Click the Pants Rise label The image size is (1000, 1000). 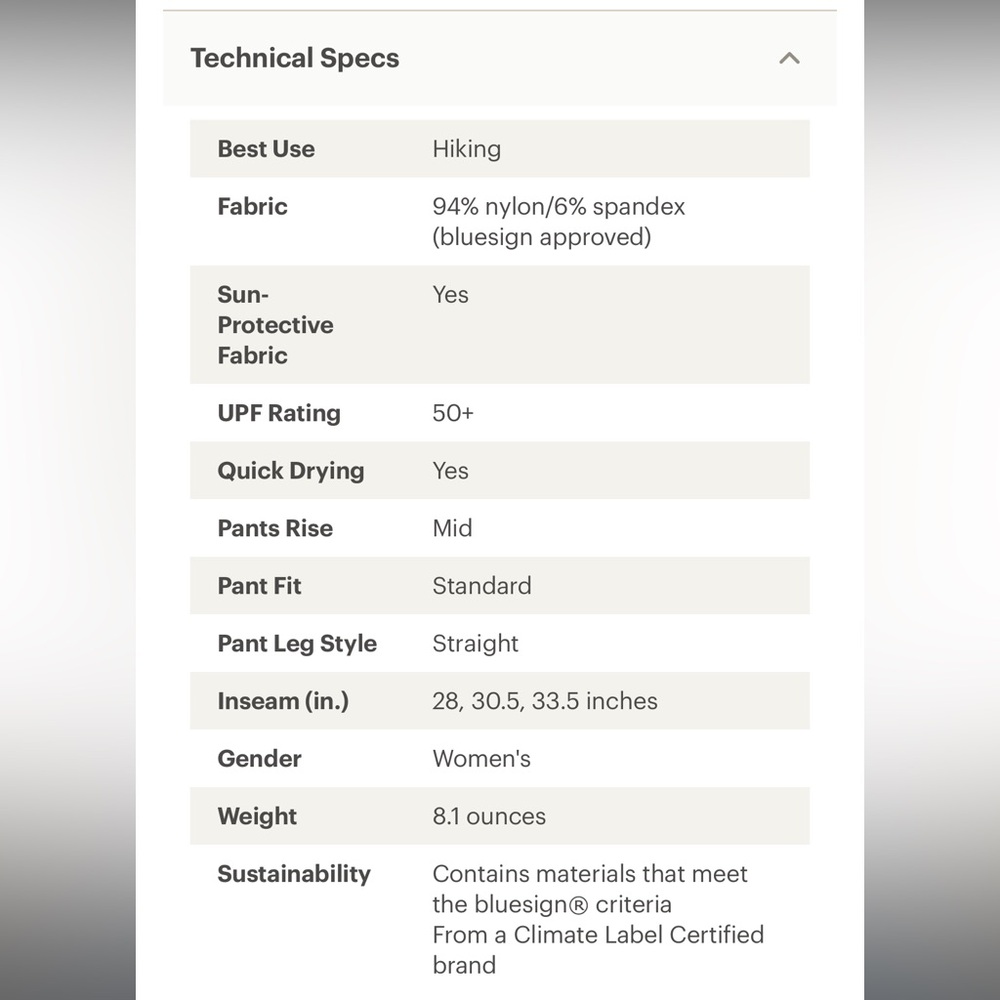point(275,528)
